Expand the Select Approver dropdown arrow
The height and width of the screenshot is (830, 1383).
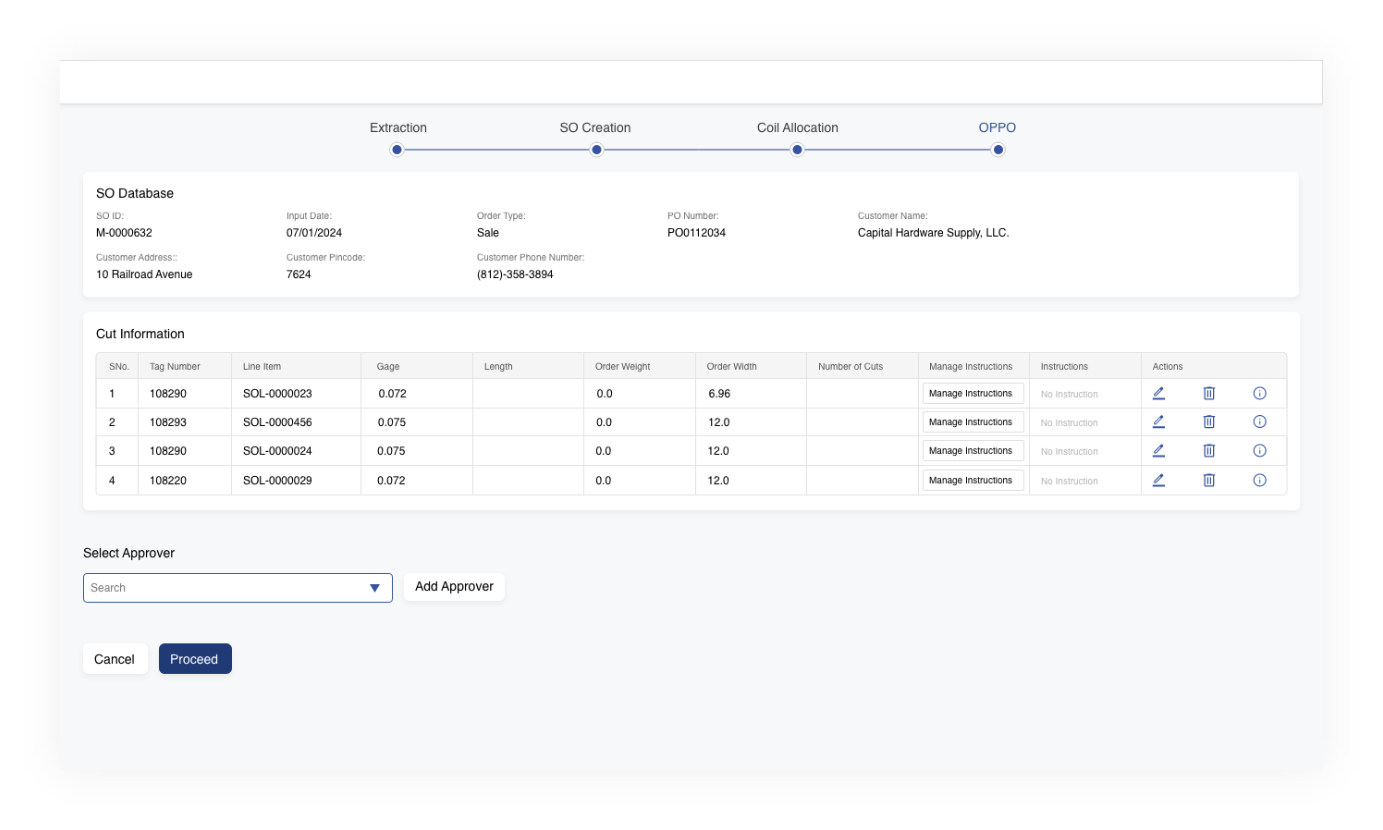point(374,588)
